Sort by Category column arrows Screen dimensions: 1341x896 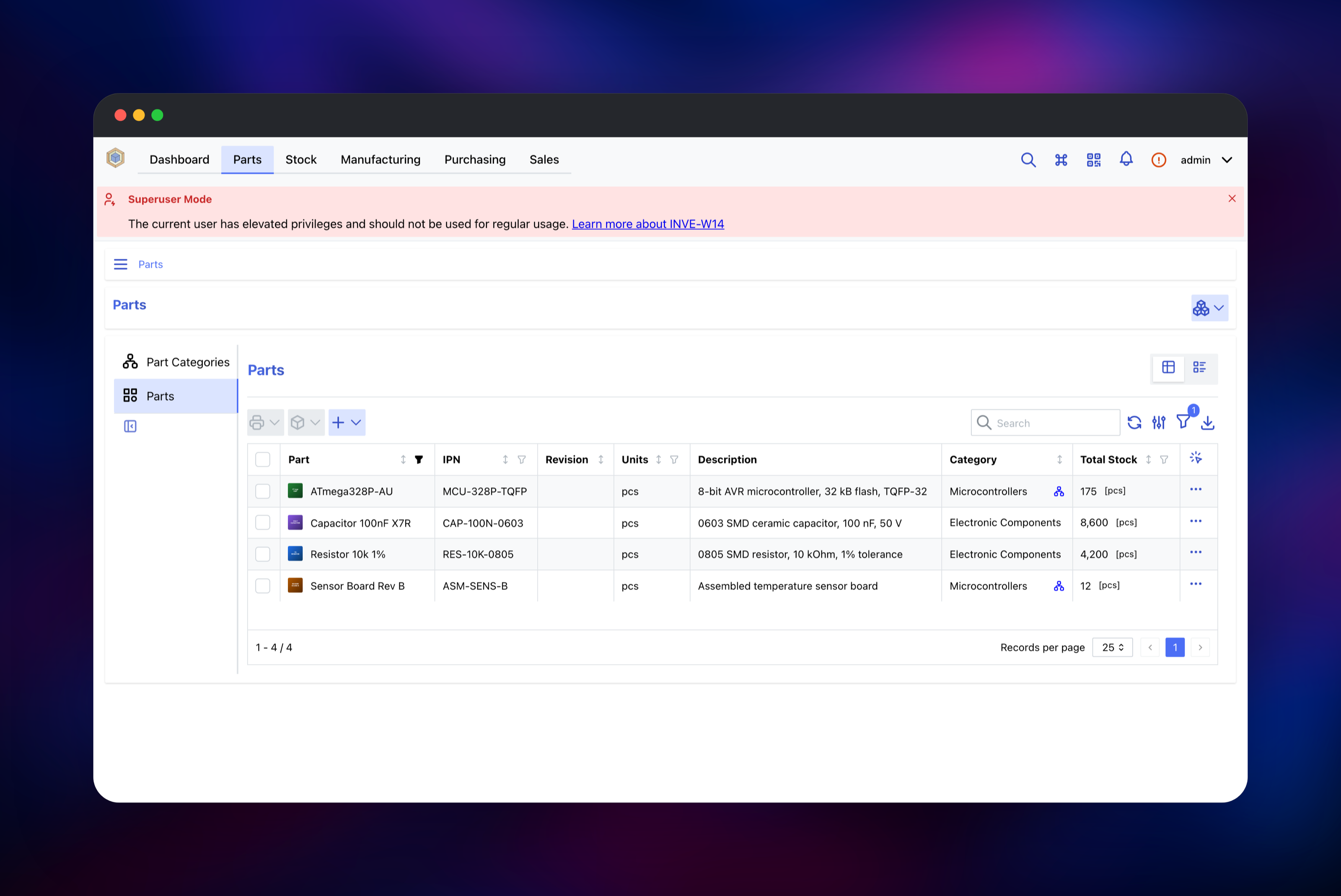point(1059,460)
